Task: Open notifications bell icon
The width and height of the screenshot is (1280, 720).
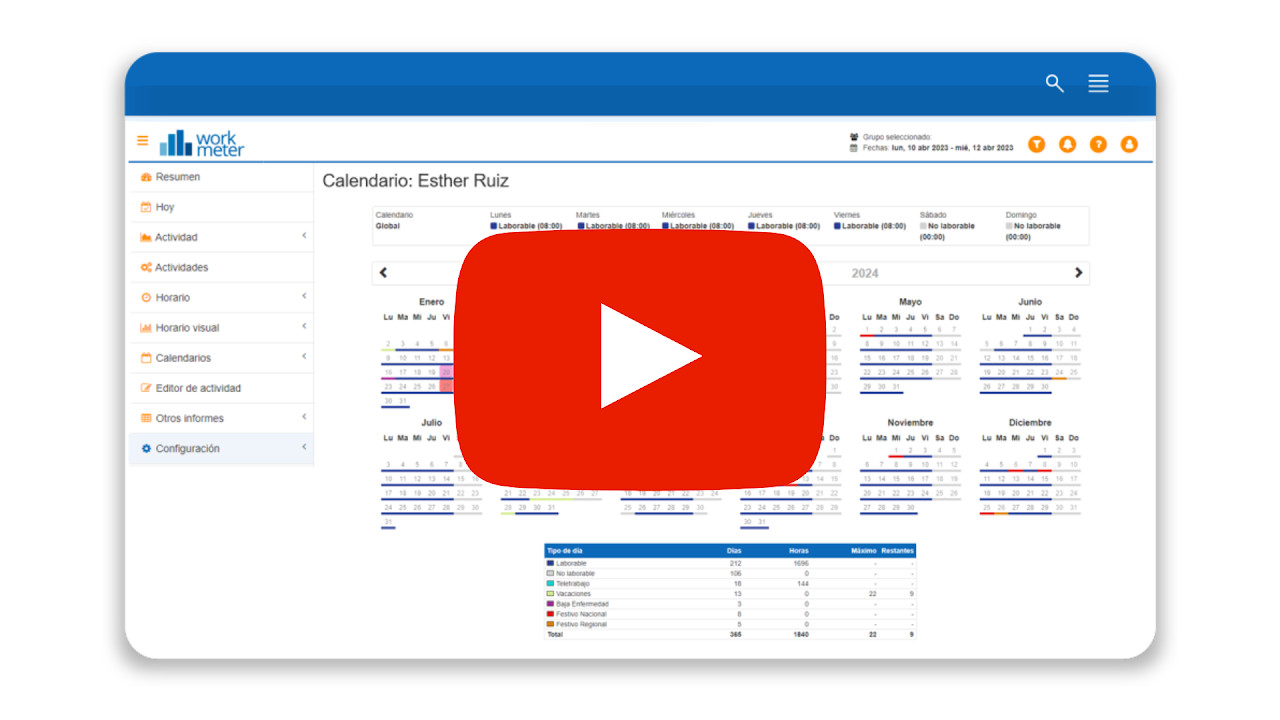Action: [x=1067, y=144]
